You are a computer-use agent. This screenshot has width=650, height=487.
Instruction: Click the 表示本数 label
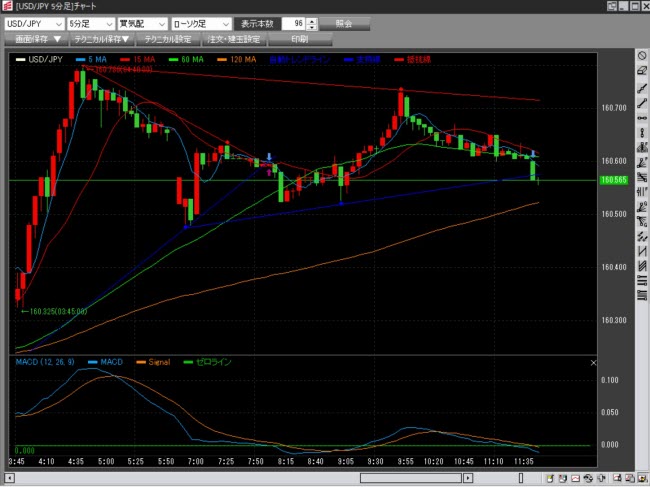coord(257,24)
